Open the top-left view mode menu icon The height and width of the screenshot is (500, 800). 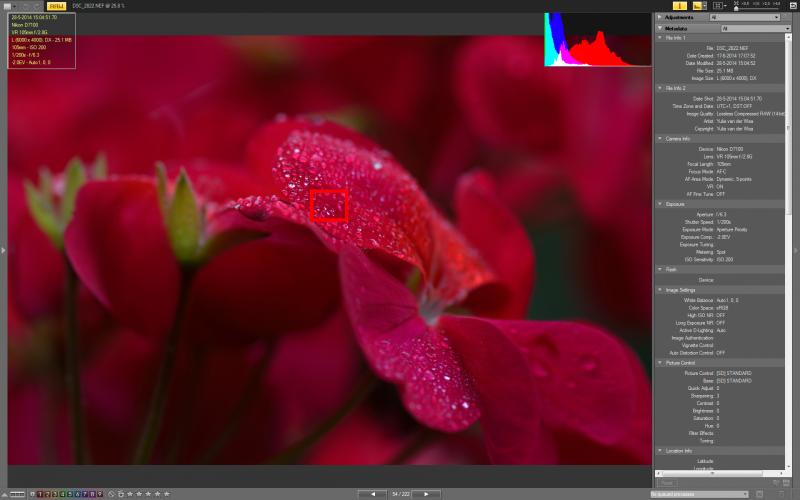tap(9, 6)
